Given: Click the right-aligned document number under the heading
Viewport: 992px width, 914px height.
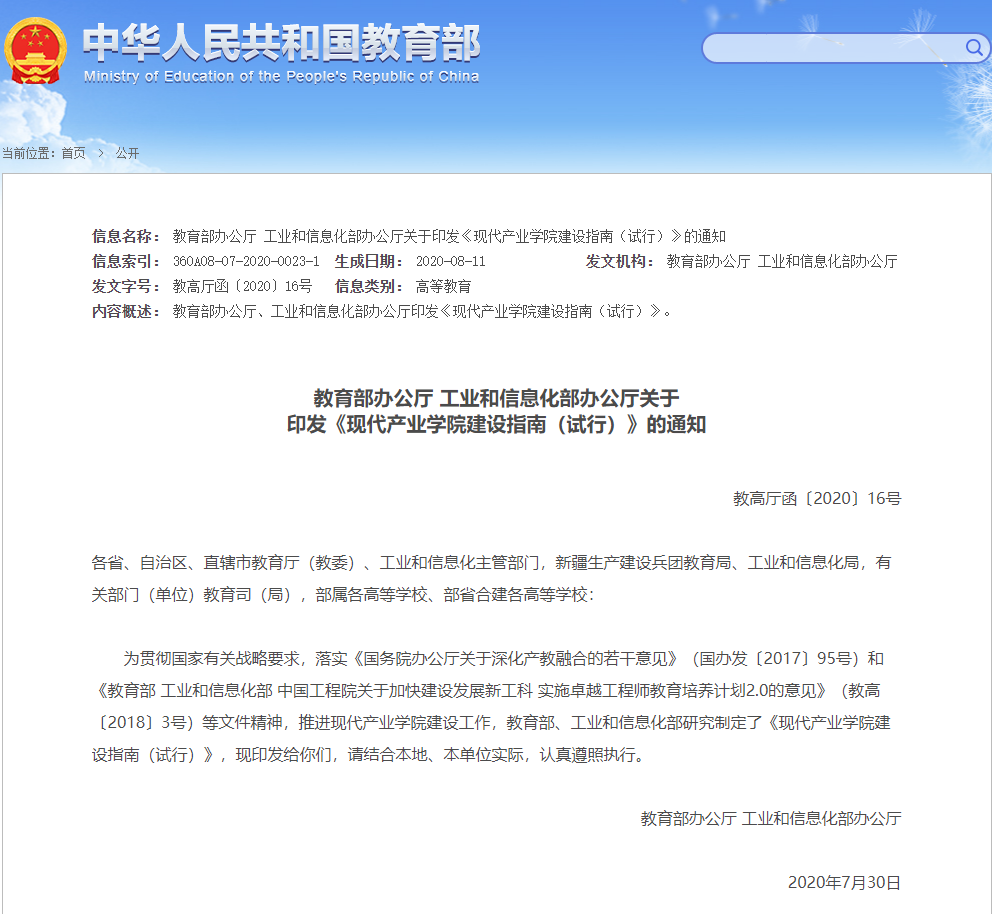Looking at the screenshot, I should 817,498.
